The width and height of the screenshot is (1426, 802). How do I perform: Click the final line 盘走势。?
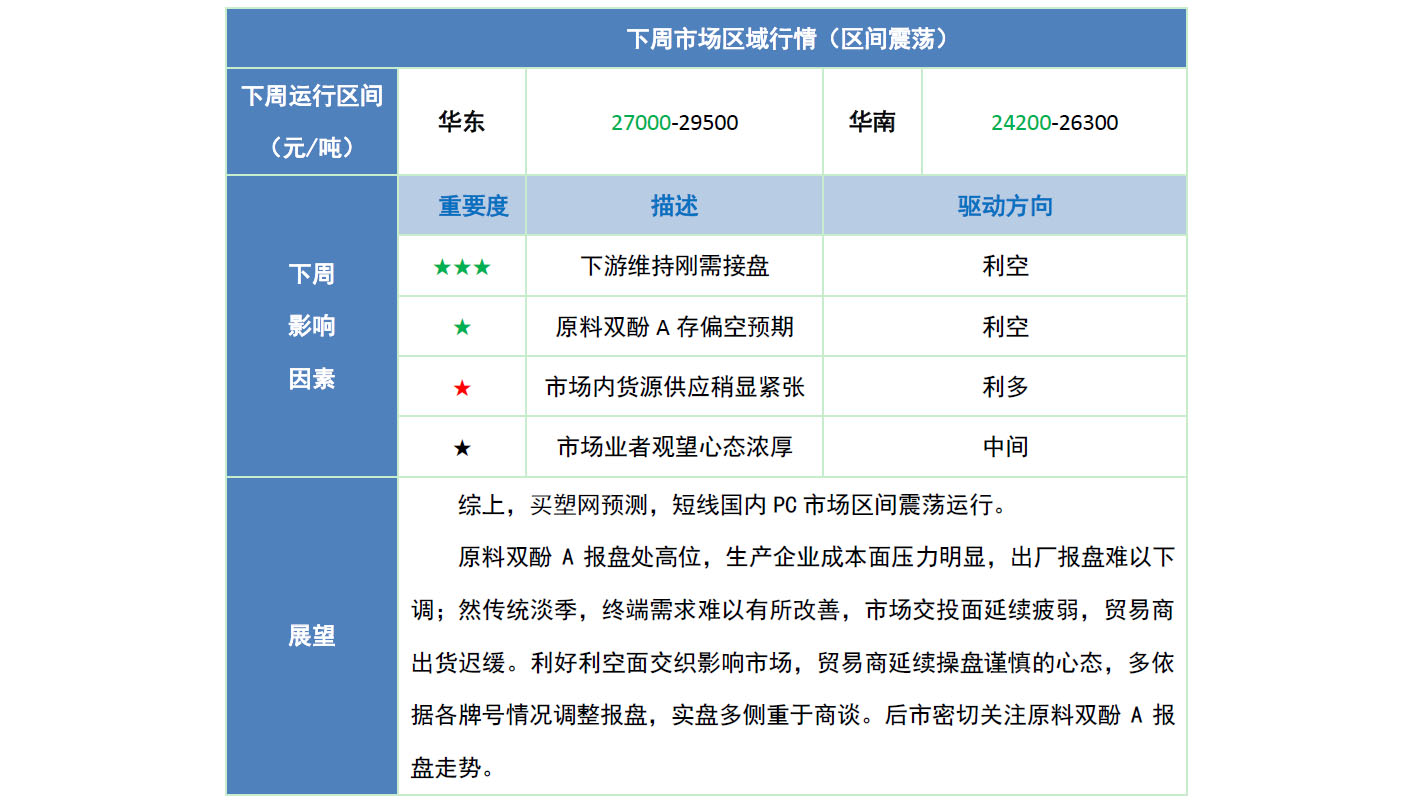453,769
